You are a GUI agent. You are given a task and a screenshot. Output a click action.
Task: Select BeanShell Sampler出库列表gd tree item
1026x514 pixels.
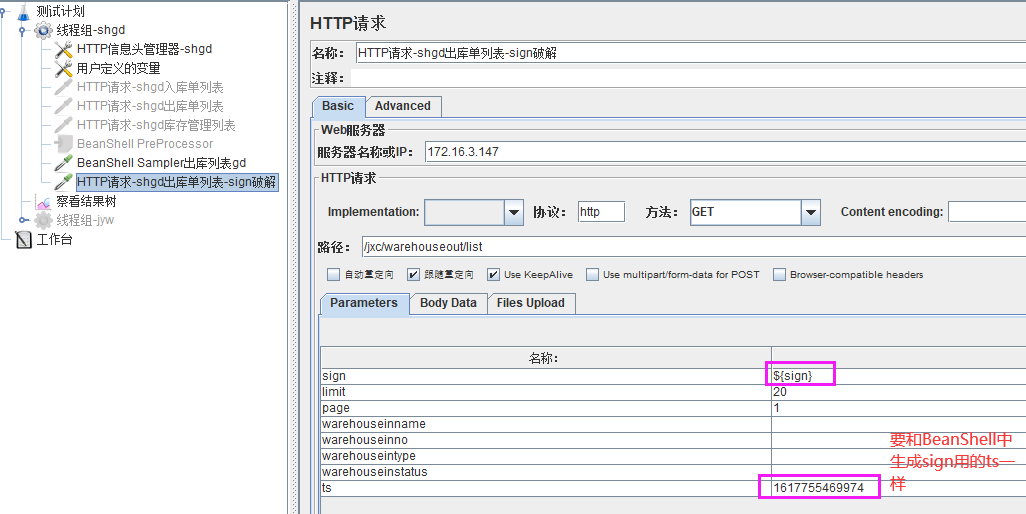[x=161, y=163]
